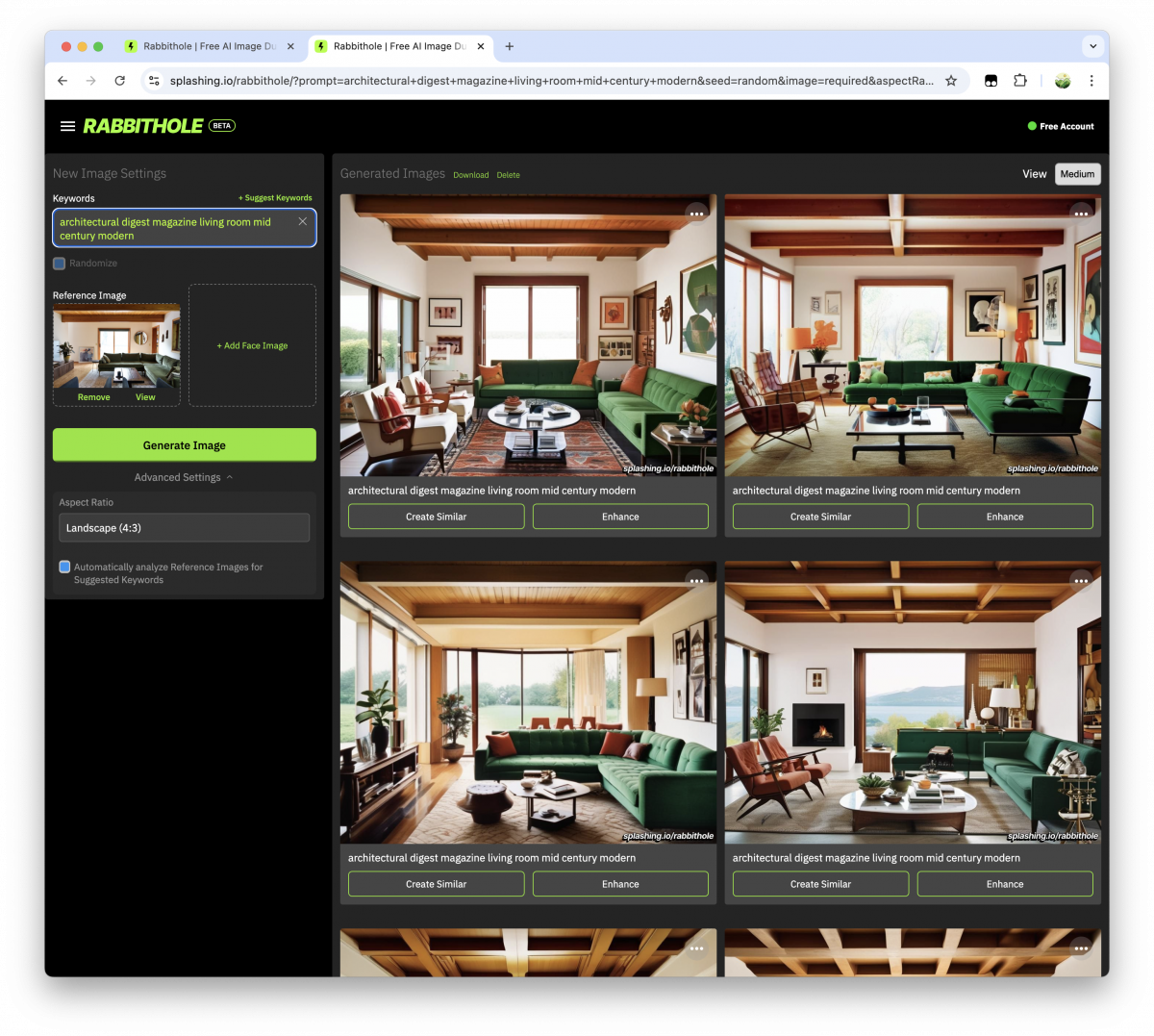Enhance the second-row right image
The height and width of the screenshot is (1036, 1154).
coord(1005,884)
